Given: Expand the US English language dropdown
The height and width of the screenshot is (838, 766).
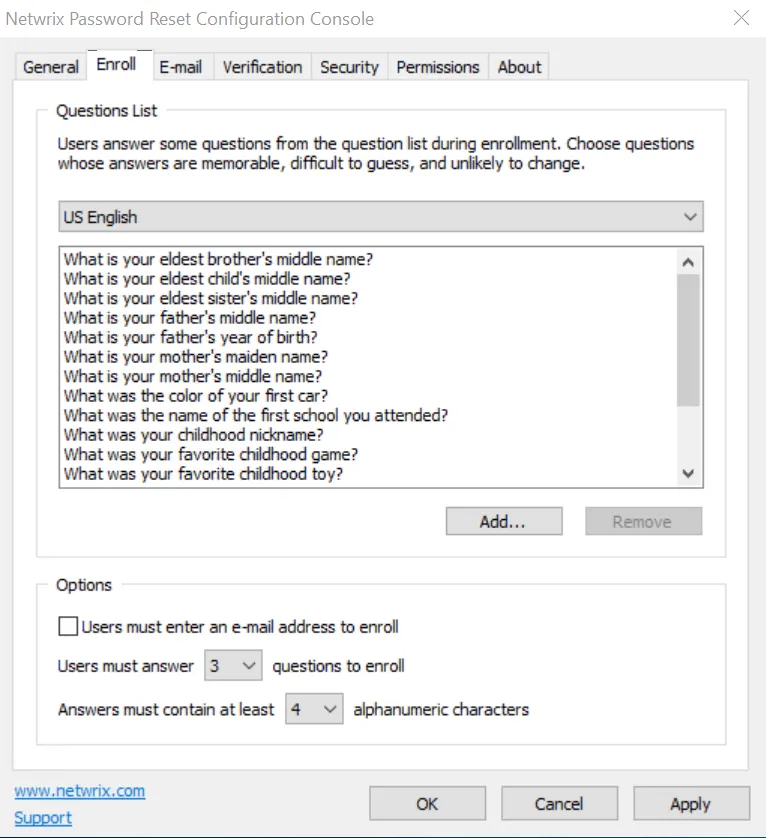Looking at the screenshot, I should pyautogui.click(x=381, y=217).
